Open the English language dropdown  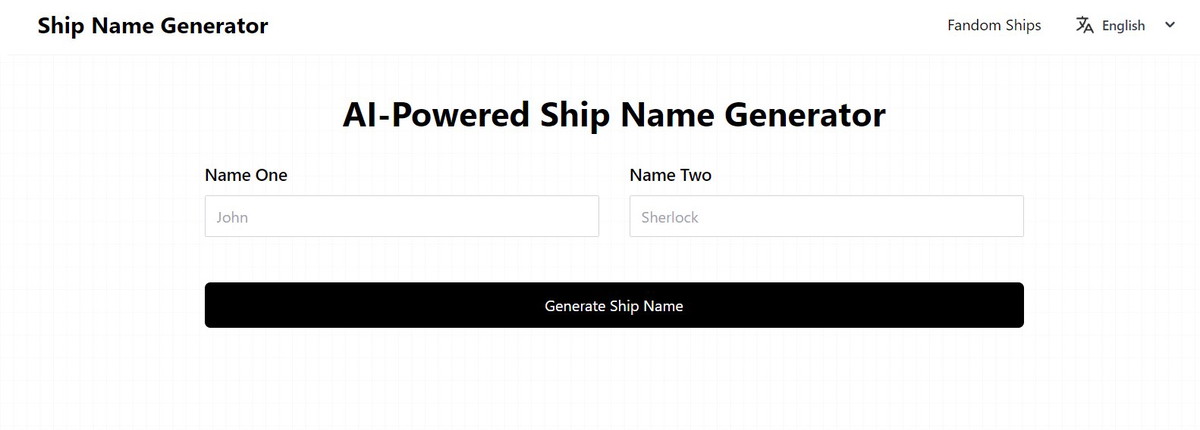(1123, 25)
